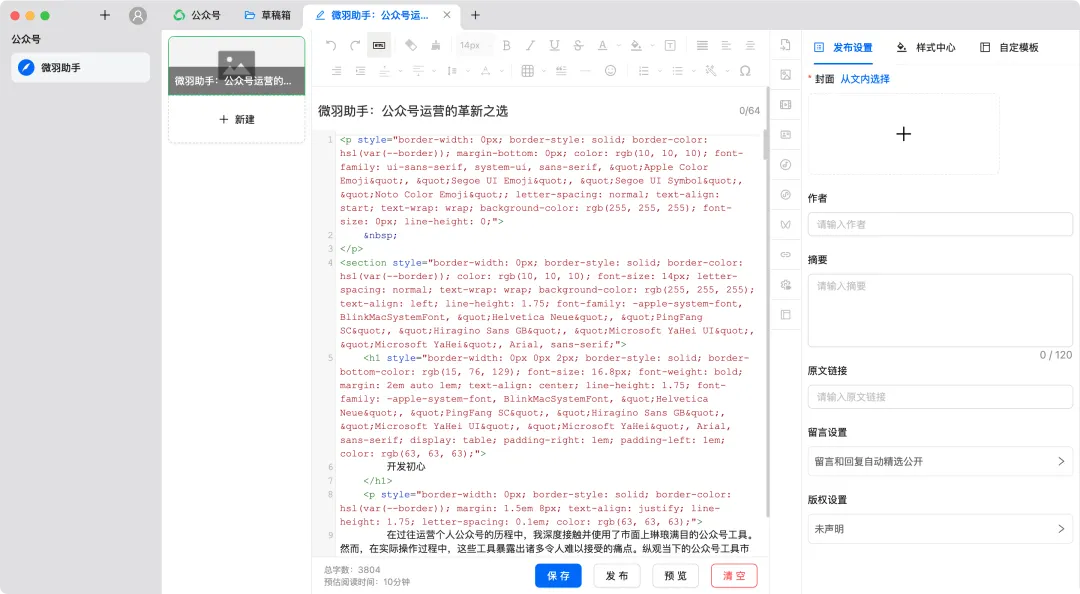
Task: Click the import document icon in side strip
Action: coord(785,45)
